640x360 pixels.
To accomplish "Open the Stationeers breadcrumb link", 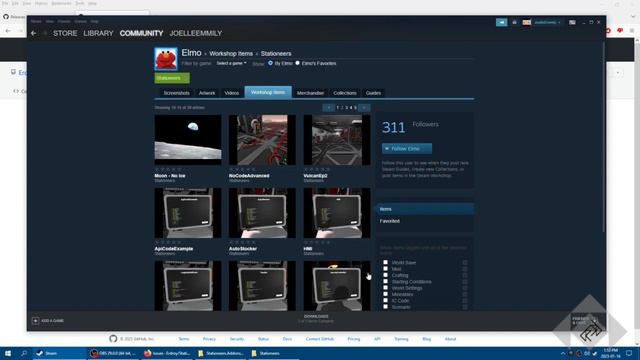I will (x=276, y=53).
